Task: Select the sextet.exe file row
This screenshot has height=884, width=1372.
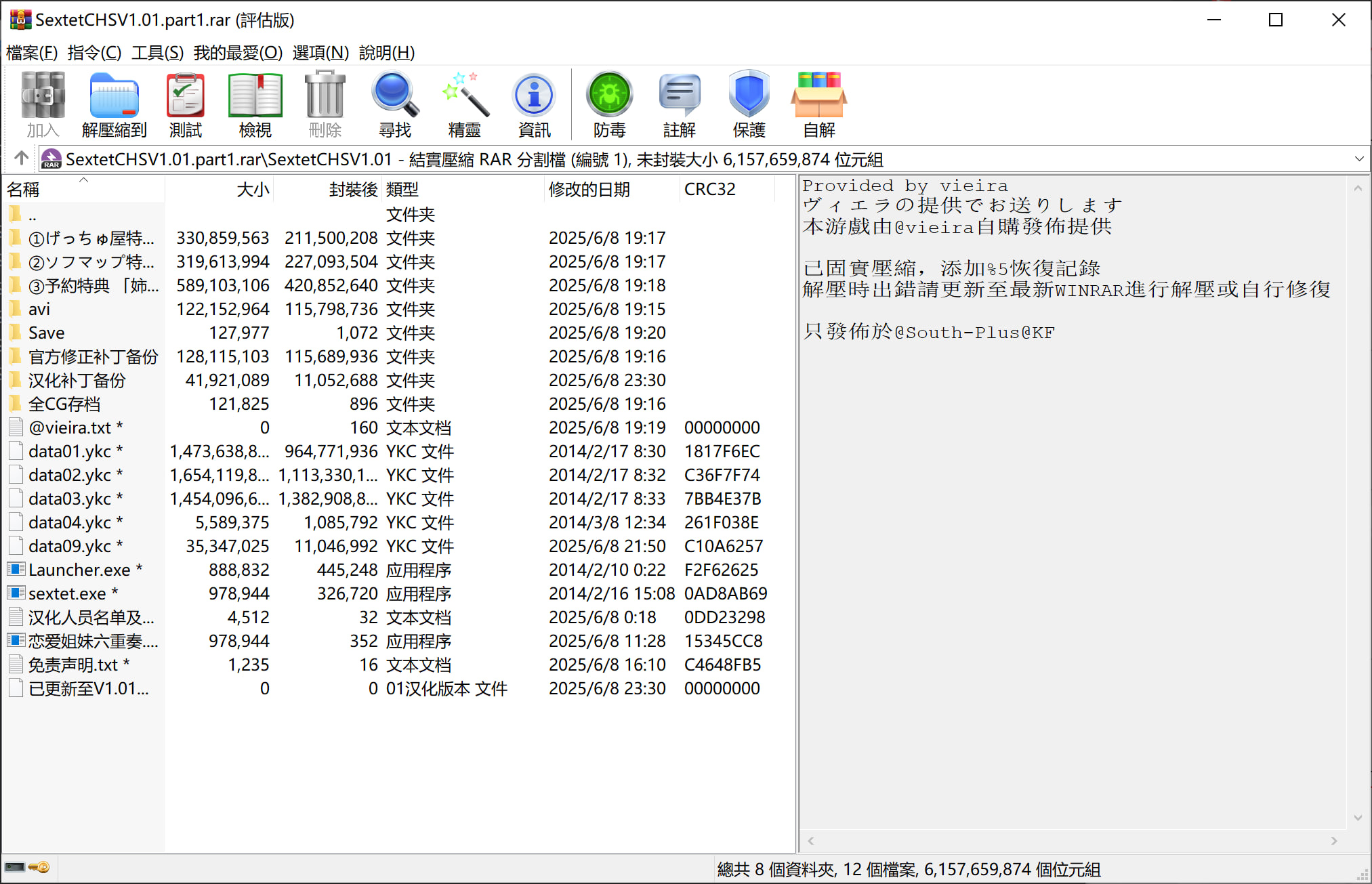Action: pyautogui.click(x=67, y=593)
